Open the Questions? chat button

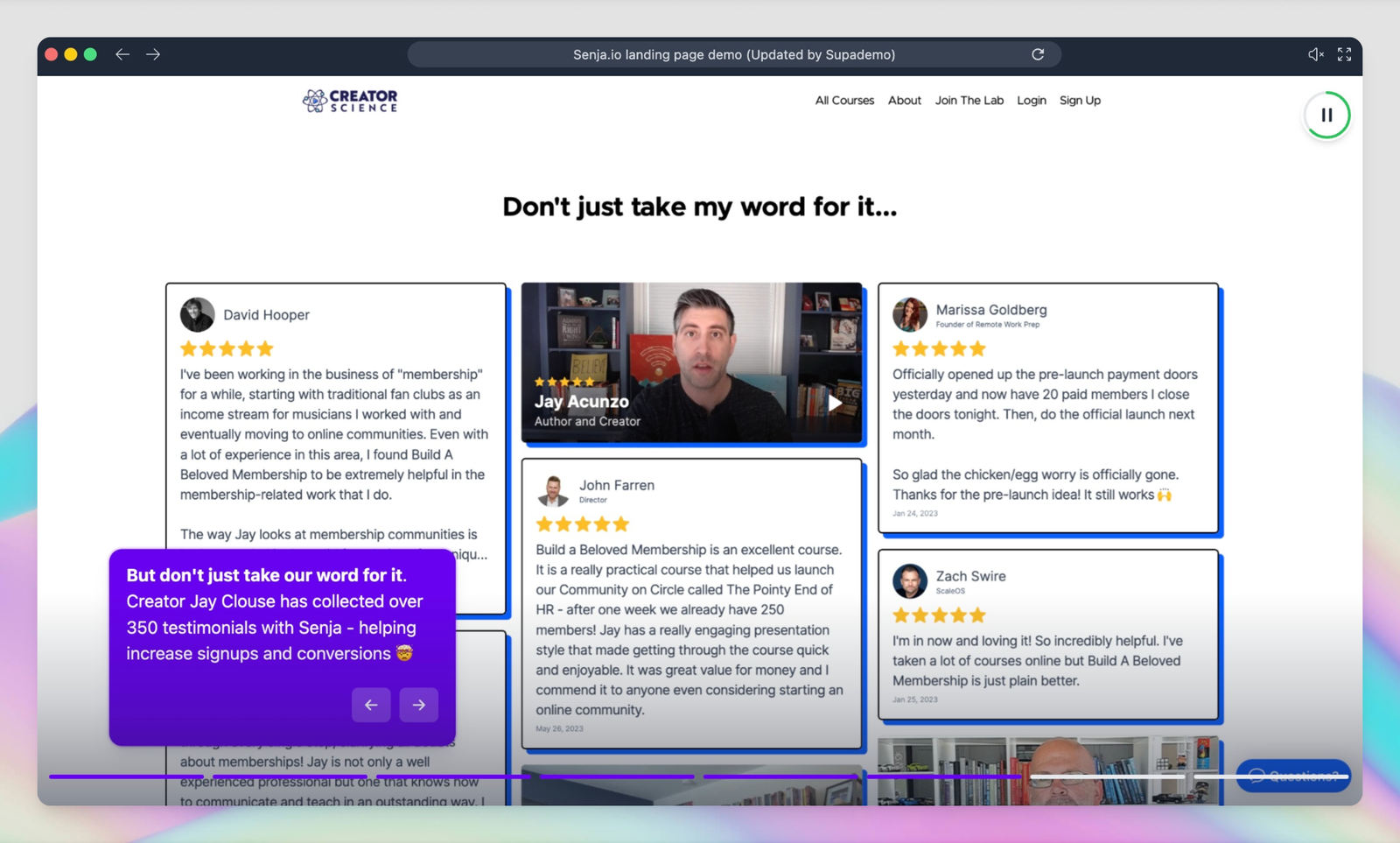point(1292,776)
